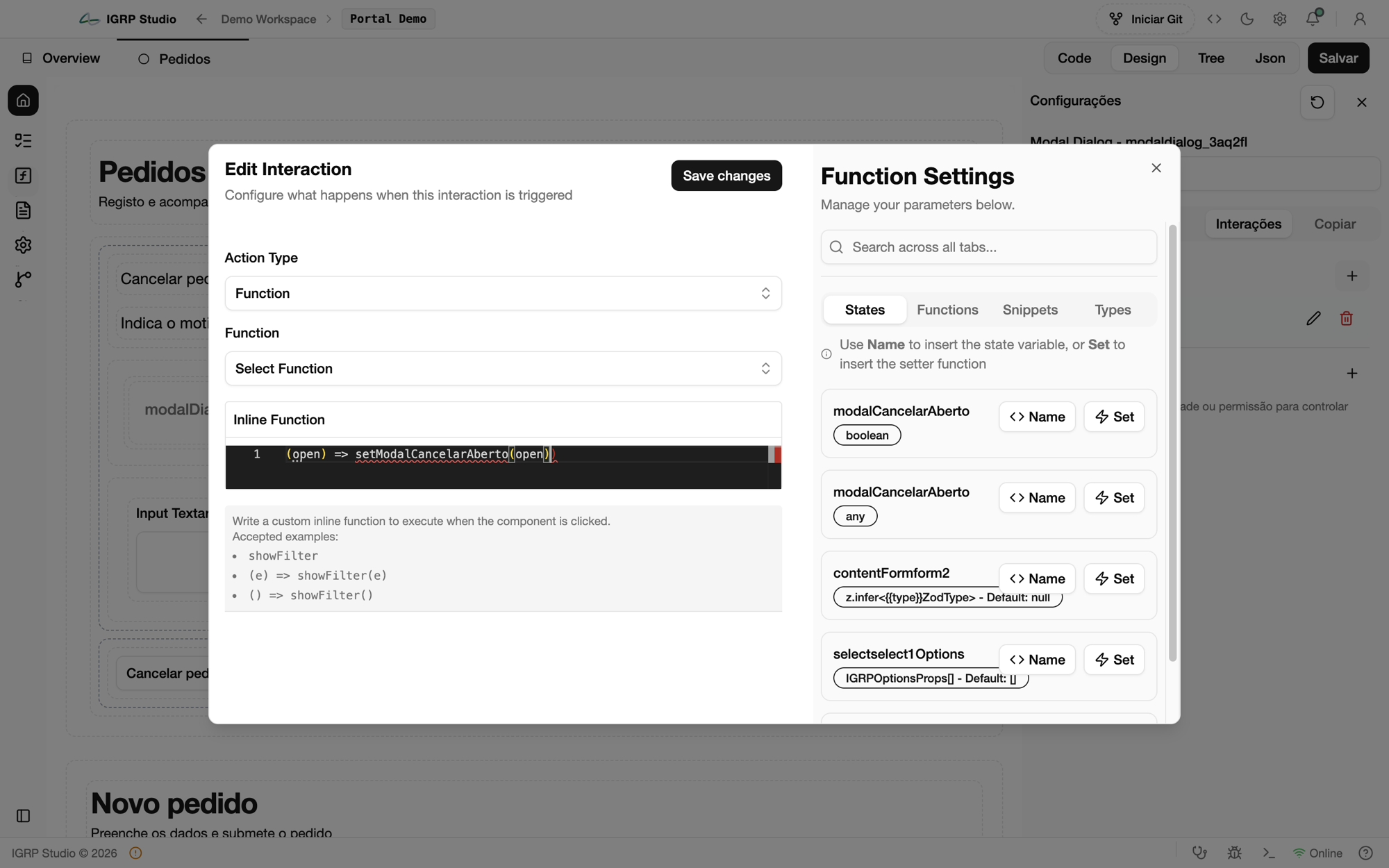The width and height of the screenshot is (1389, 868).
Task: Click the reset icon in Configurações panel
Action: (1317, 102)
